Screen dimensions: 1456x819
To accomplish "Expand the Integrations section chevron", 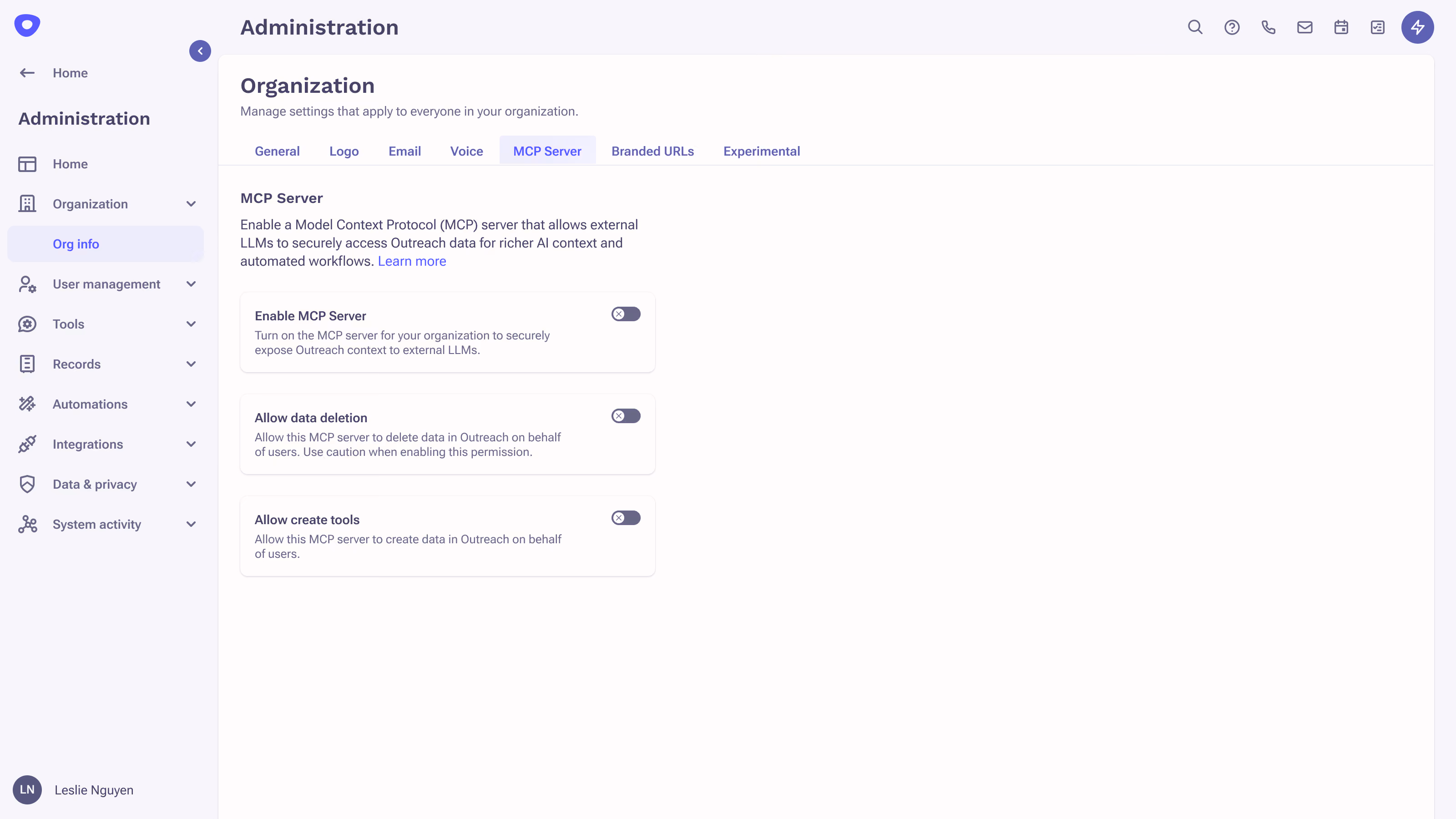I will pos(191,444).
